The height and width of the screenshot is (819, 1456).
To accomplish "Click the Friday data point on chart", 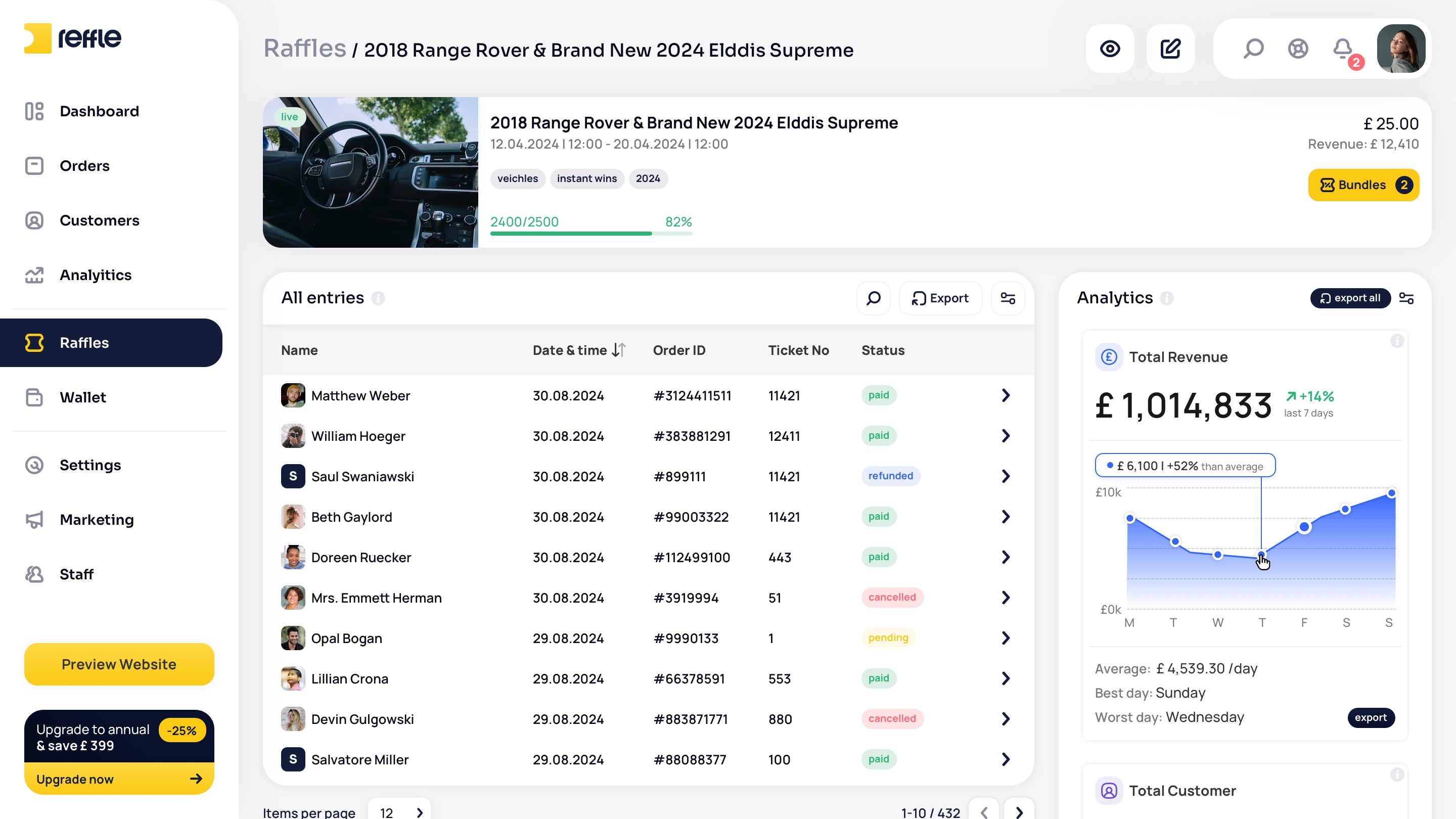I will [x=1304, y=527].
